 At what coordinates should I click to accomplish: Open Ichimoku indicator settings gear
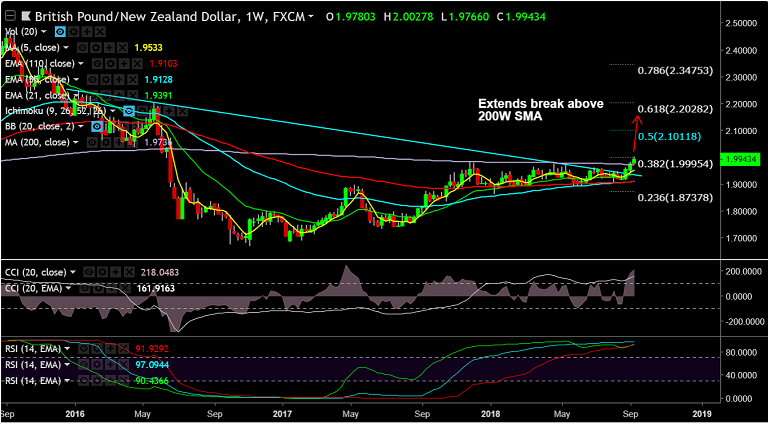(x=143, y=112)
